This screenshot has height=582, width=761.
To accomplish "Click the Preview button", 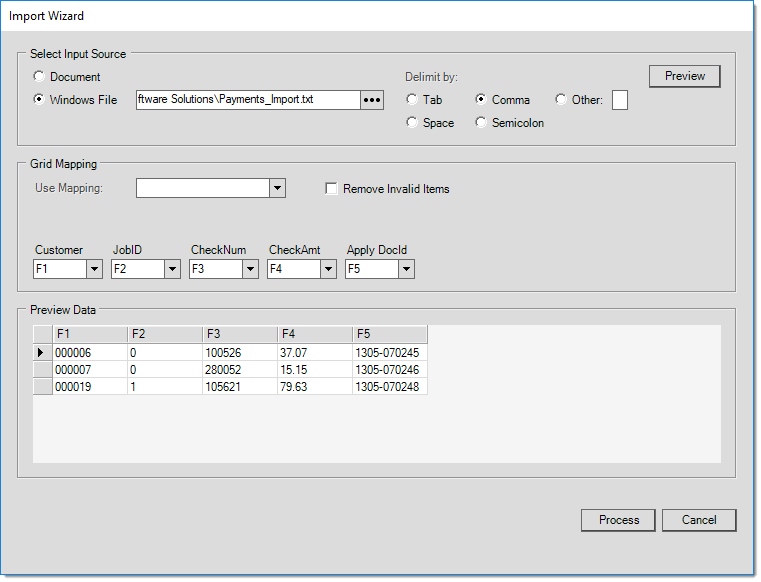I will pos(685,76).
